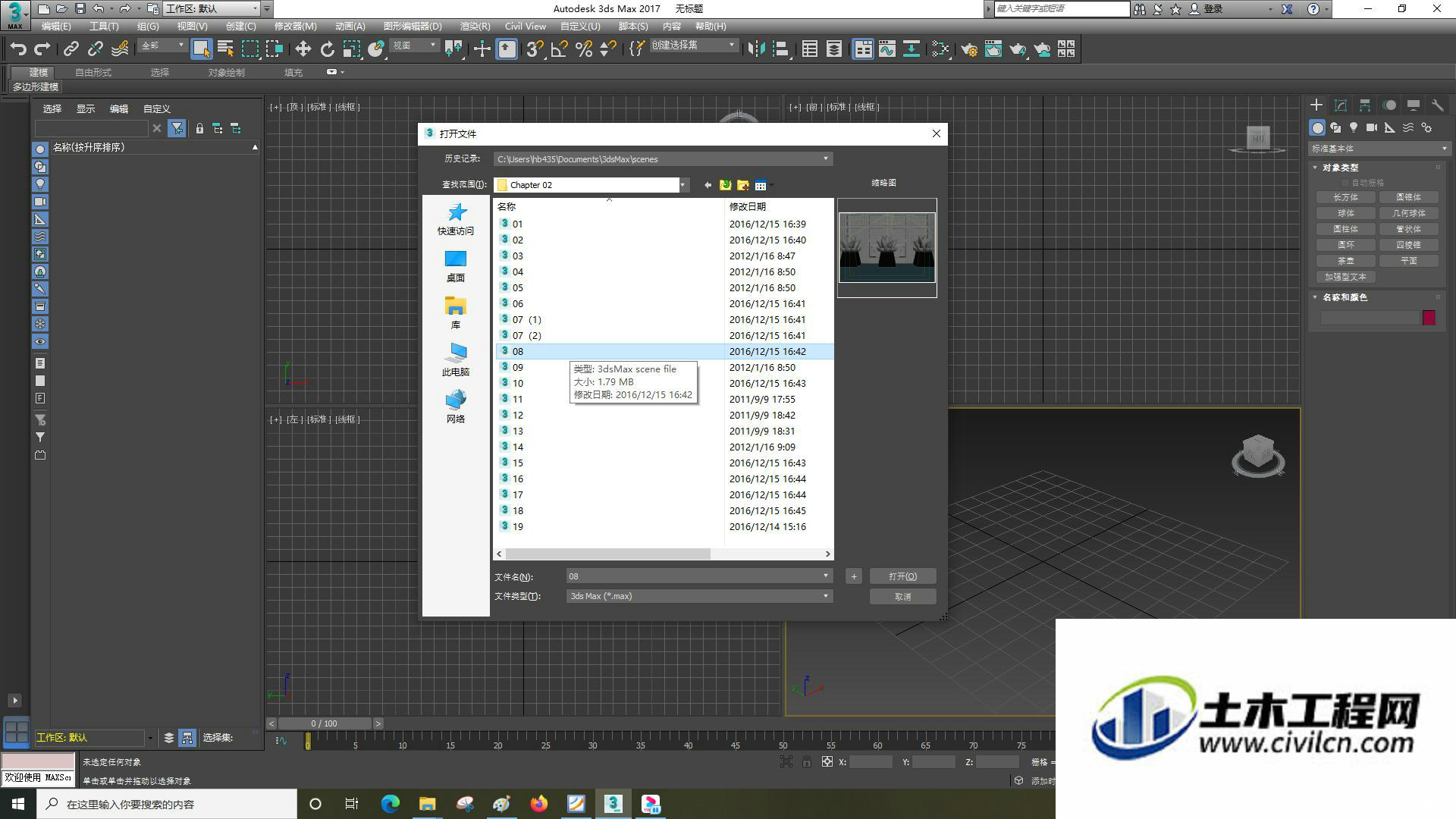Select the Lights category icon
This screenshot has width=1456, height=819.
pyautogui.click(x=1354, y=127)
